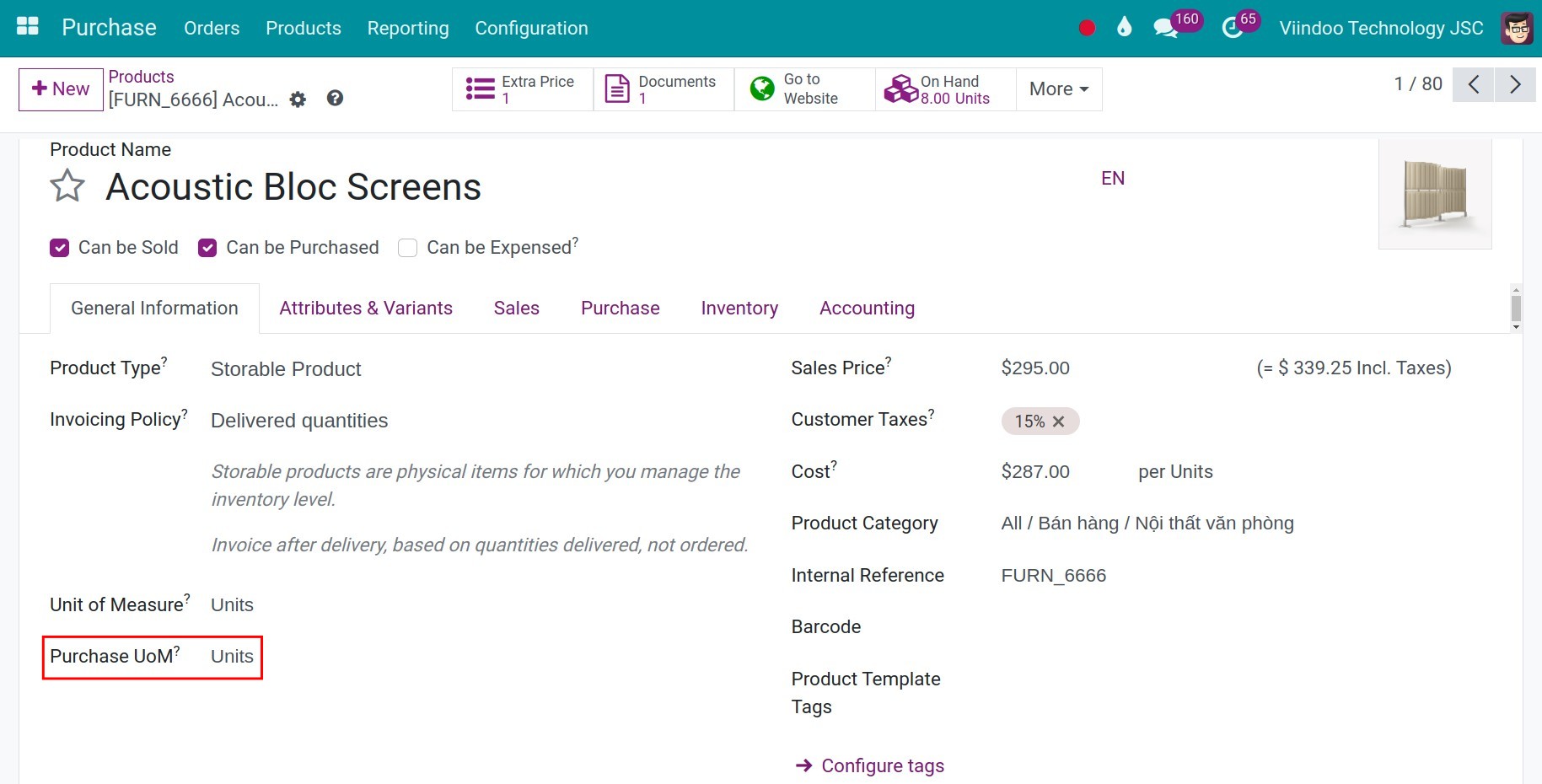Viewport: 1542px width, 784px height.
Task: Open the user avatar menu
Action: coord(1517,28)
